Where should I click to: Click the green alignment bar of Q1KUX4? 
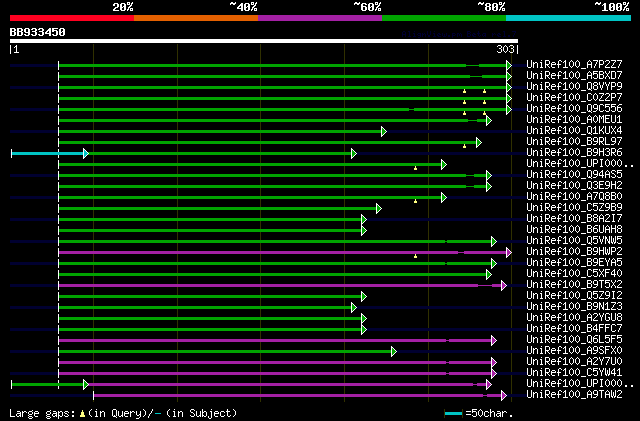pyautogui.click(x=220, y=131)
